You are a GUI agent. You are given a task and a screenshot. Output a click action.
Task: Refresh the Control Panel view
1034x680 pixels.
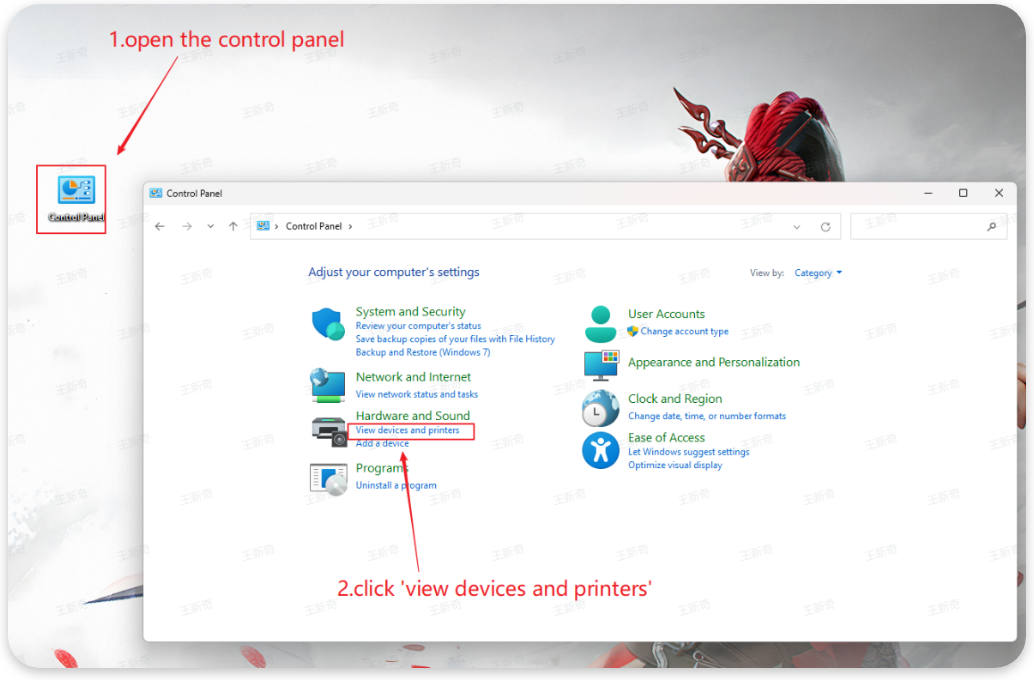(x=825, y=227)
